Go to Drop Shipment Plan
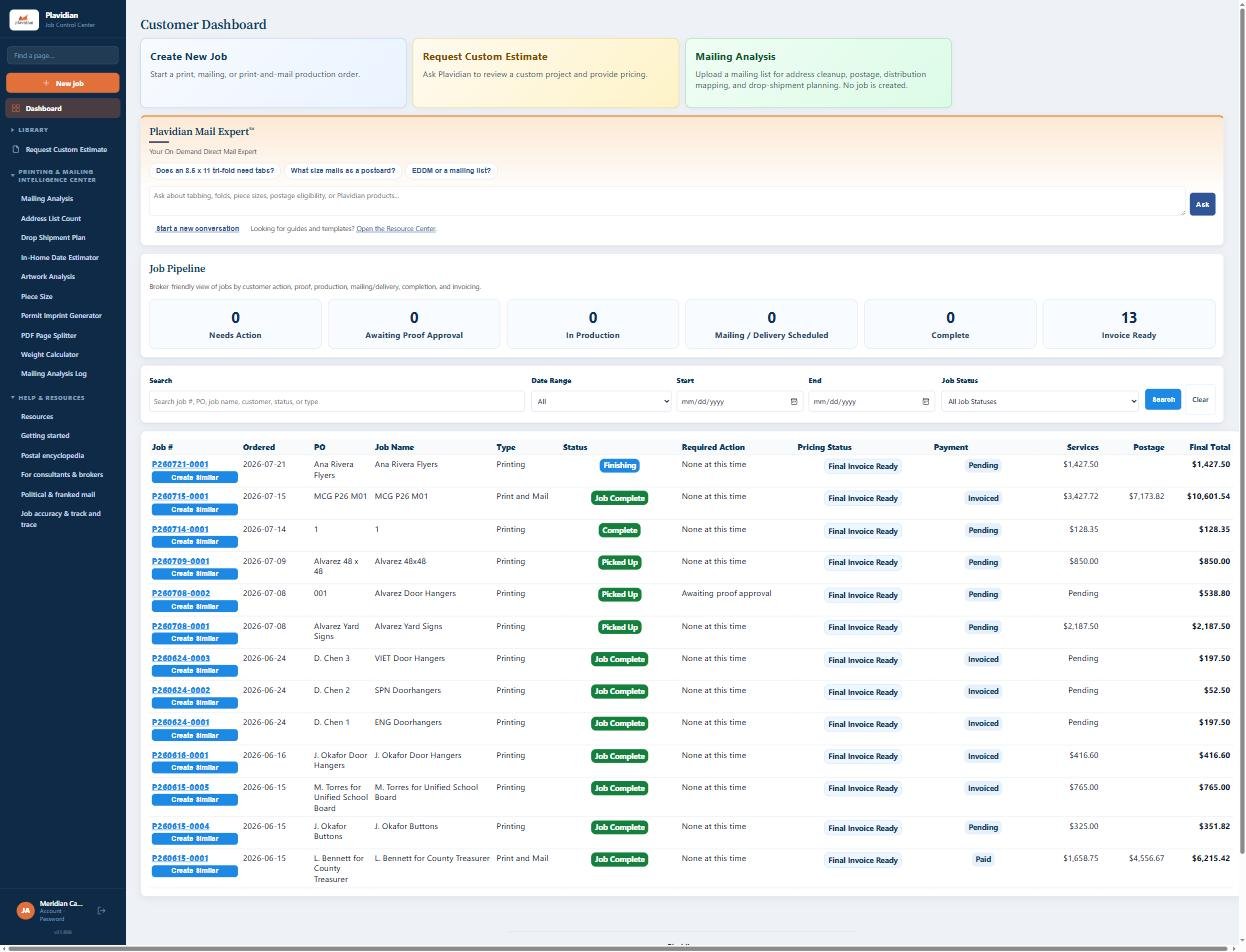1246x952 pixels. pyautogui.click(x=53, y=237)
